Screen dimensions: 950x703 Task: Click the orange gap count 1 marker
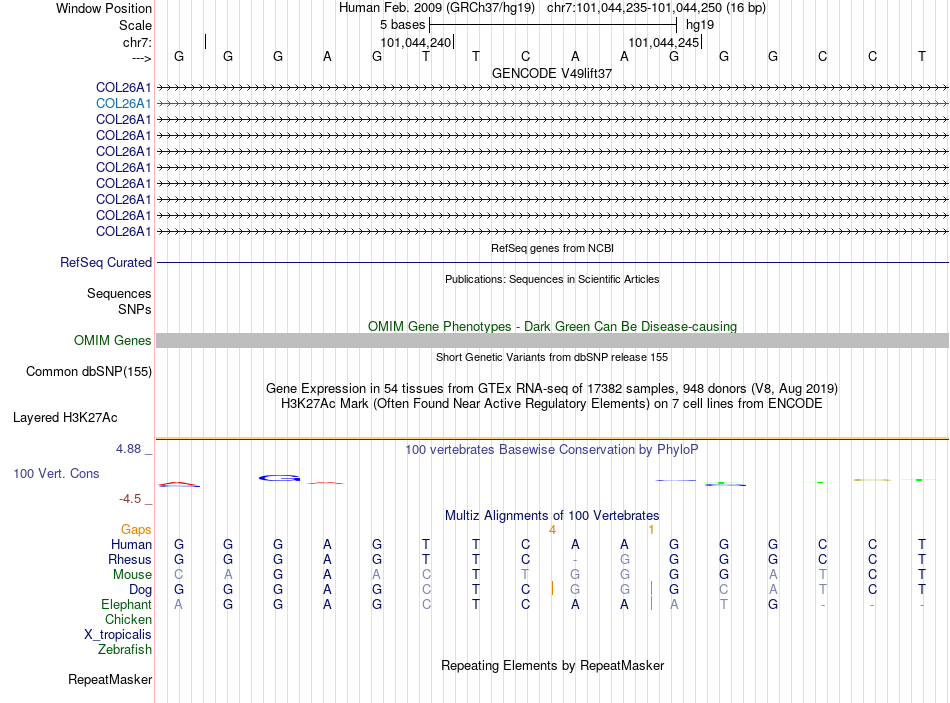(651, 530)
